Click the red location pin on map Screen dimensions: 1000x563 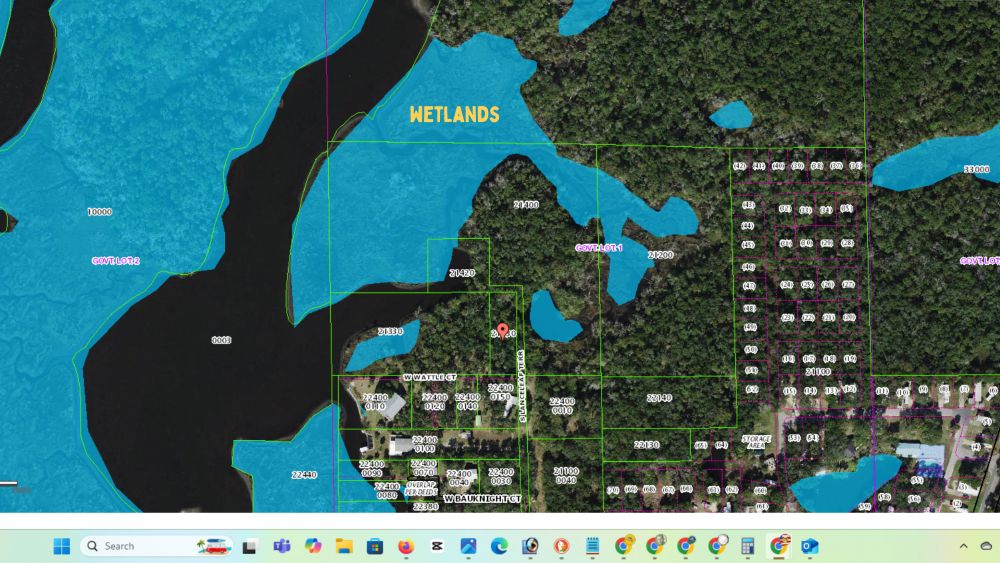click(502, 331)
